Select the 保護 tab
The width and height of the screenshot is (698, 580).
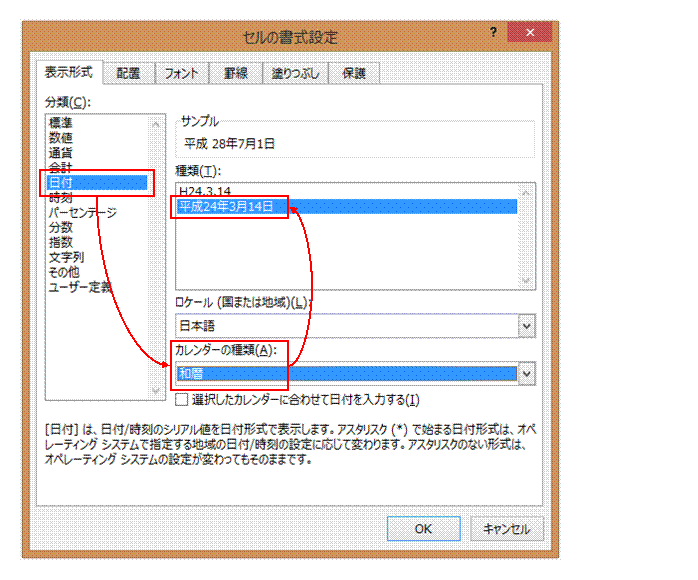tap(354, 73)
